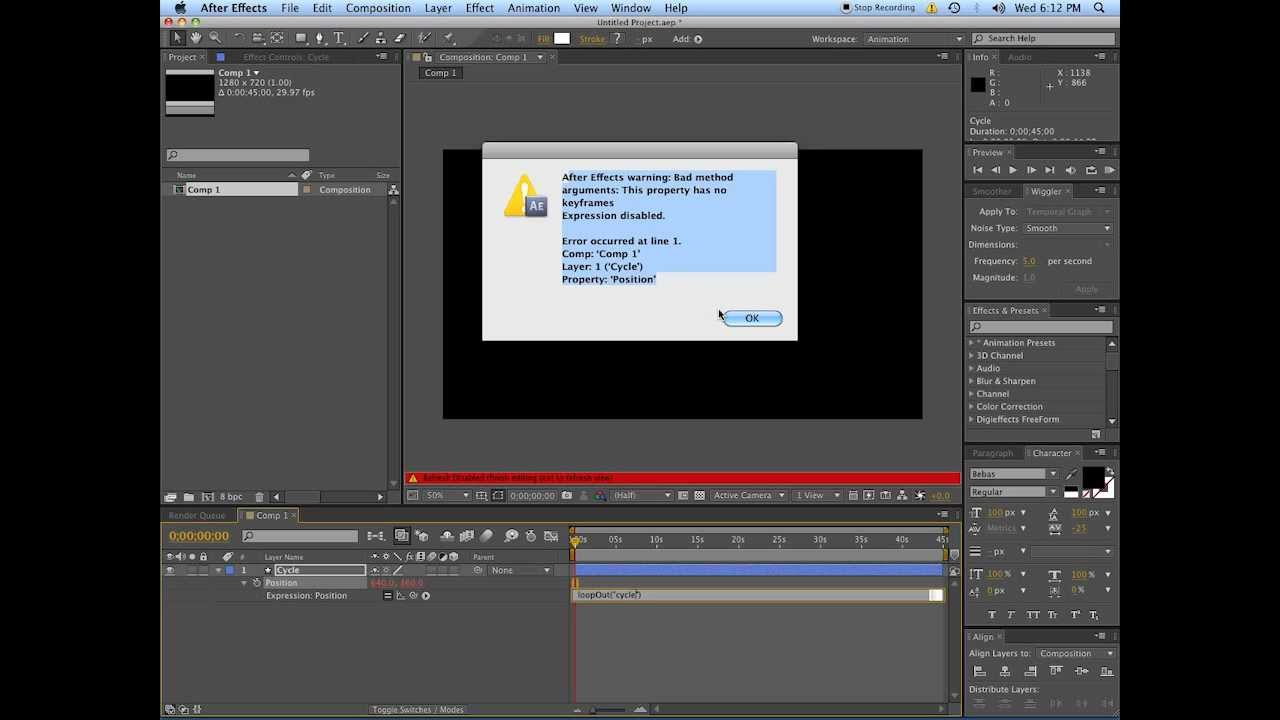Toggle expression enable switch for Position

(388, 596)
